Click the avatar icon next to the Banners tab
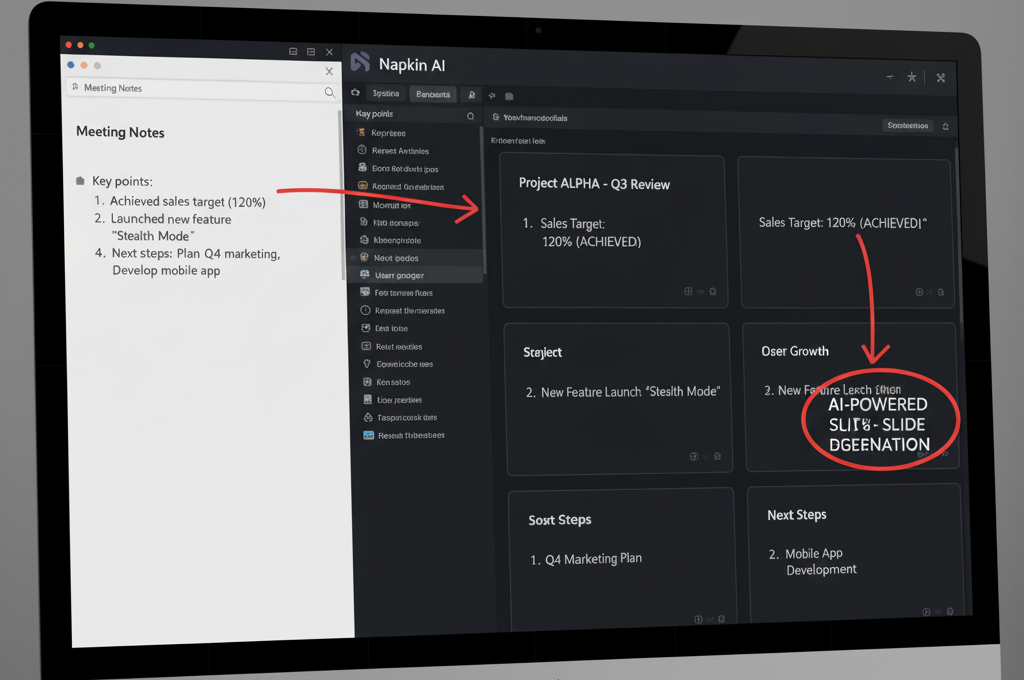 [x=471, y=95]
